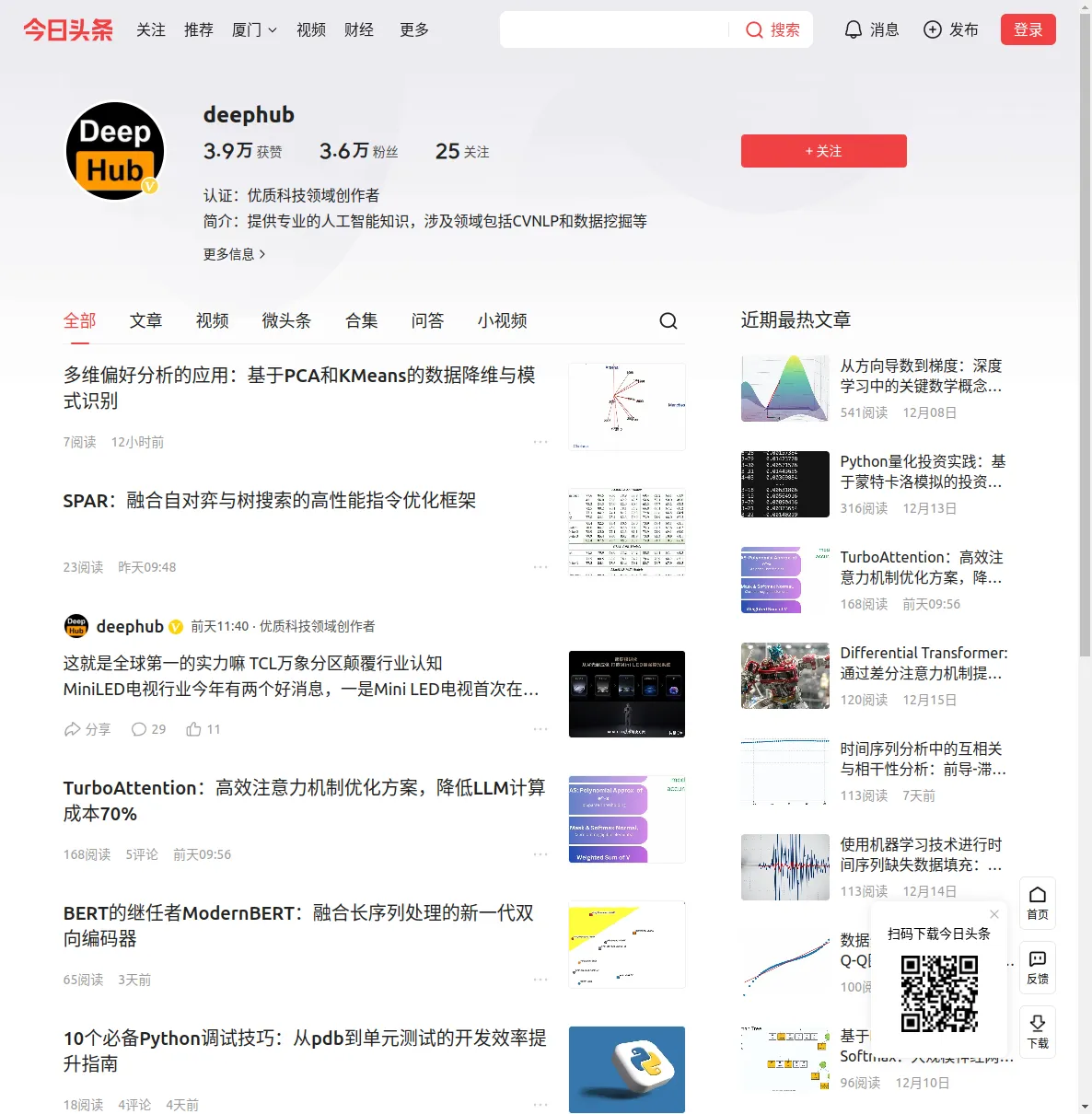Image resolution: width=1092 pixels, height=1114 pixels.
Task: Open the 反馈 feedback icon
Action: point(1038,968)
